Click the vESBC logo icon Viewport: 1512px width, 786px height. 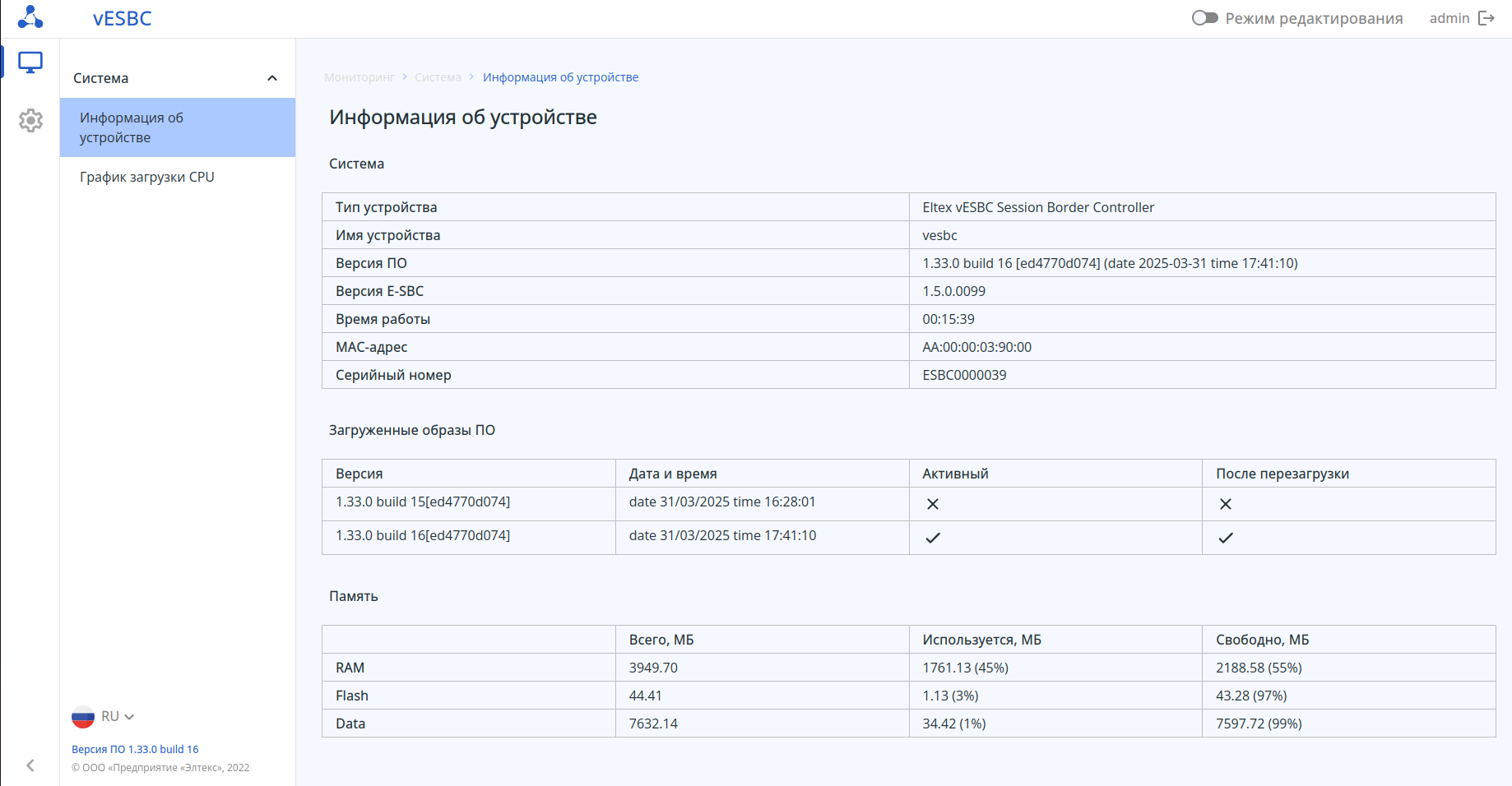(x=30, y=17)
